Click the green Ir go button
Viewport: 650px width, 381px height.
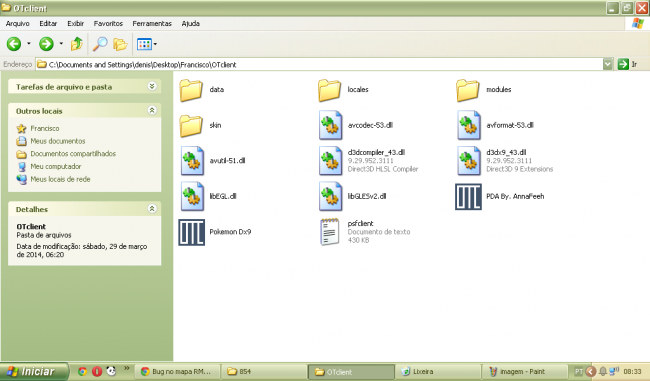coord(623,64)
